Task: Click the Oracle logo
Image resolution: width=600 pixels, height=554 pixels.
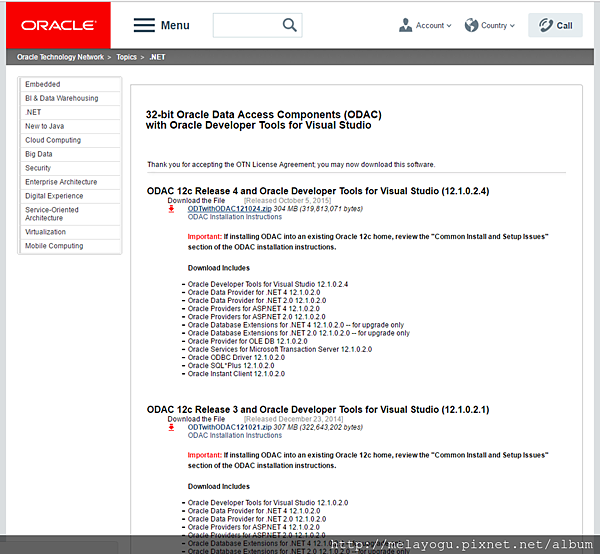Action: 58,25
